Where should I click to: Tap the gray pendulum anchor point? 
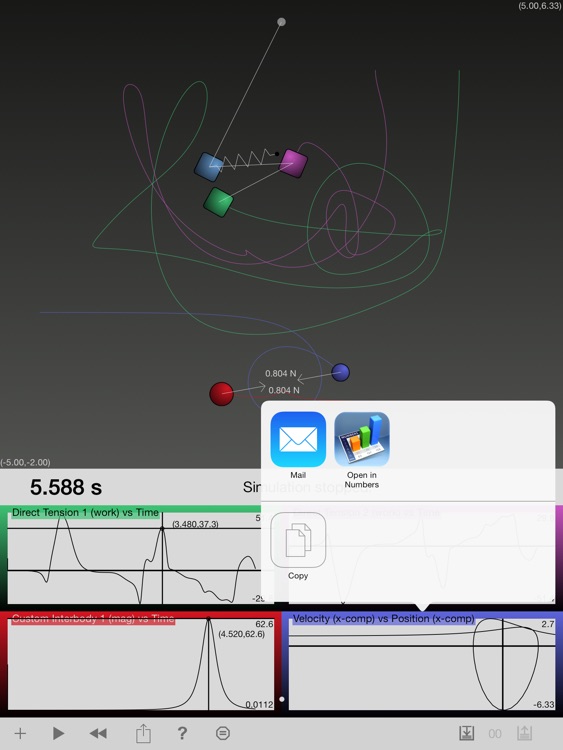[282, 22]
